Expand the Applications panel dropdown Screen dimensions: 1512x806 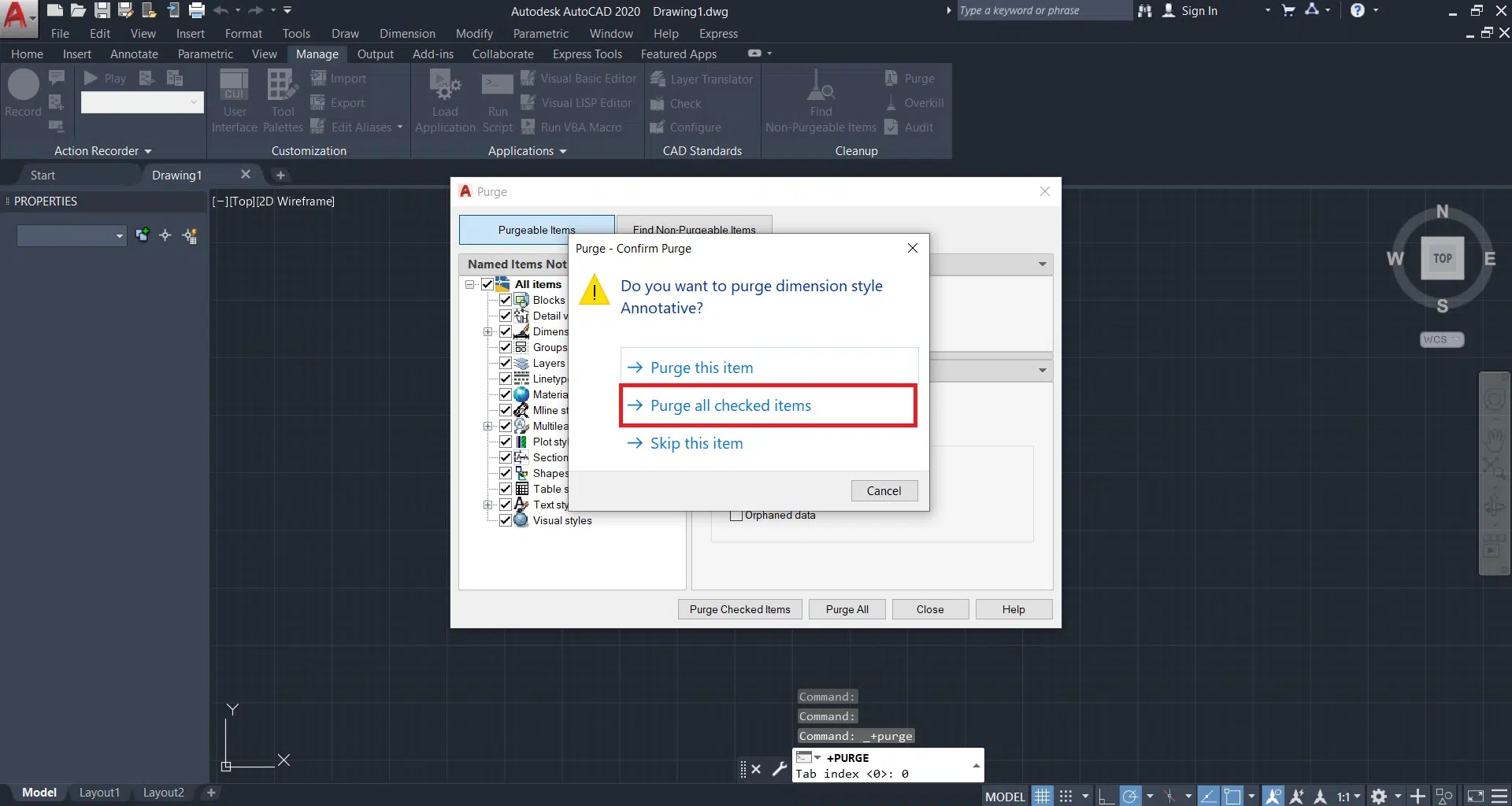tap(527, 151)
